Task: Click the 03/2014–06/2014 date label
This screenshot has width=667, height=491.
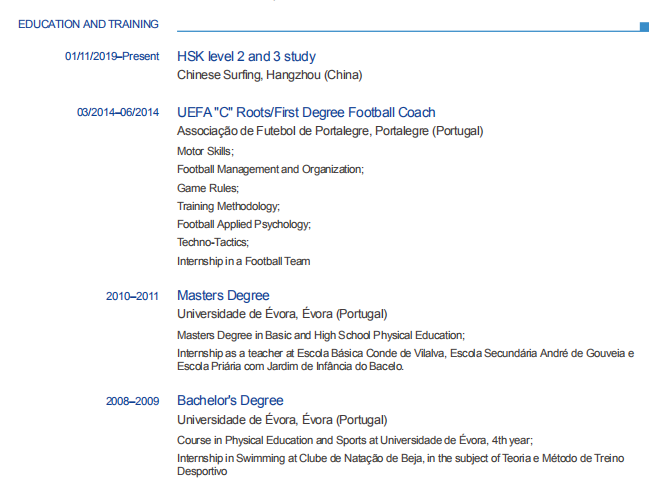Action: (x=118, y=113)
